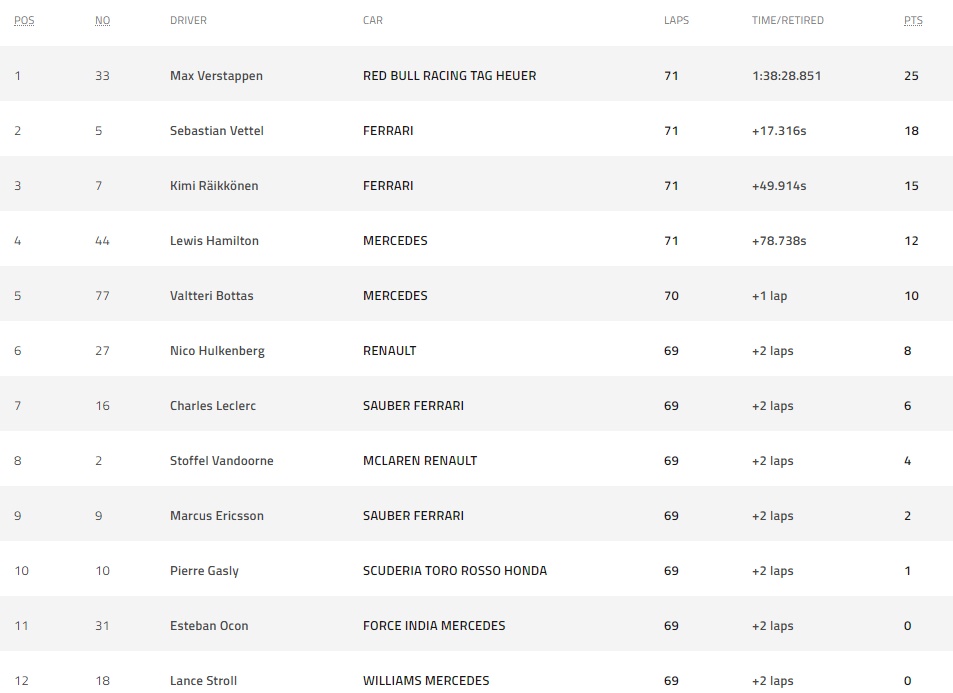Click the TIME/RETIRED column header
953x693 pixels.
[x=788, y=20]
